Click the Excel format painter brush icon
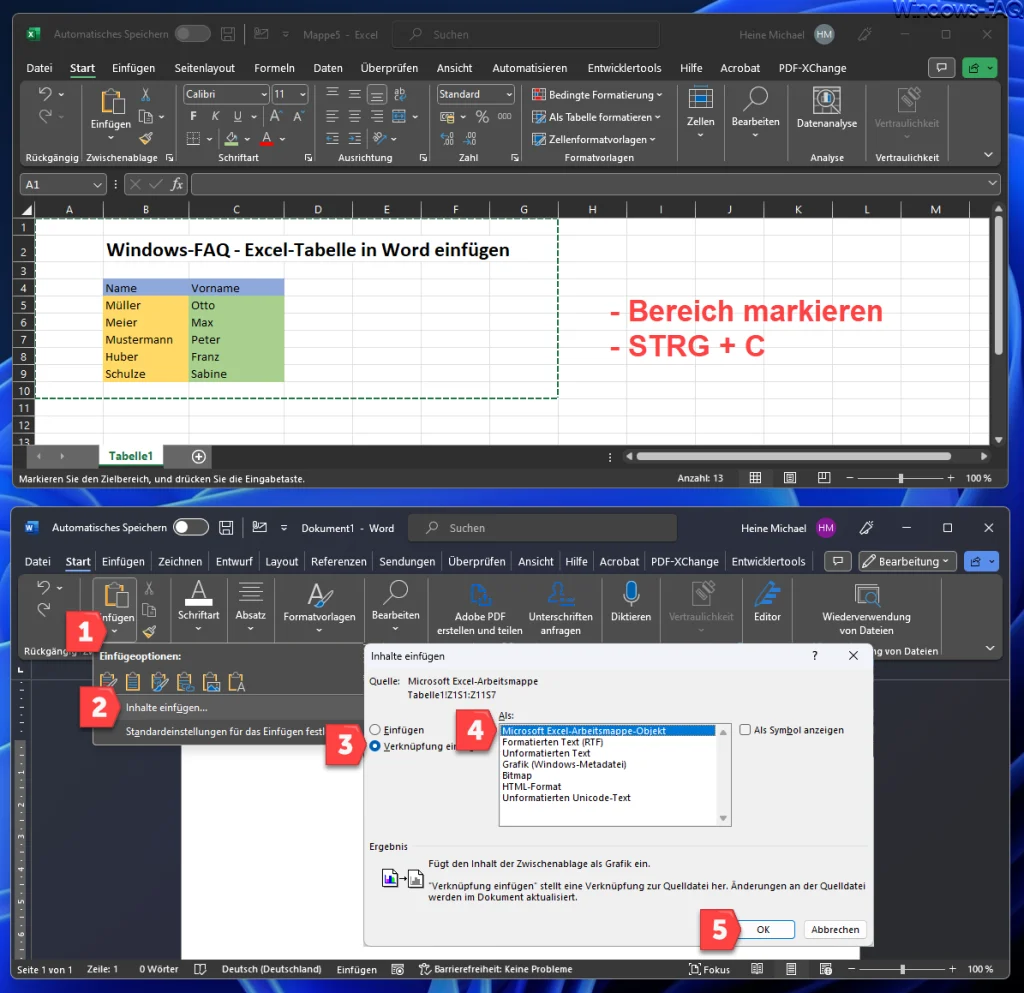The width and height of the screenshot is (1024, 993). 146,138
